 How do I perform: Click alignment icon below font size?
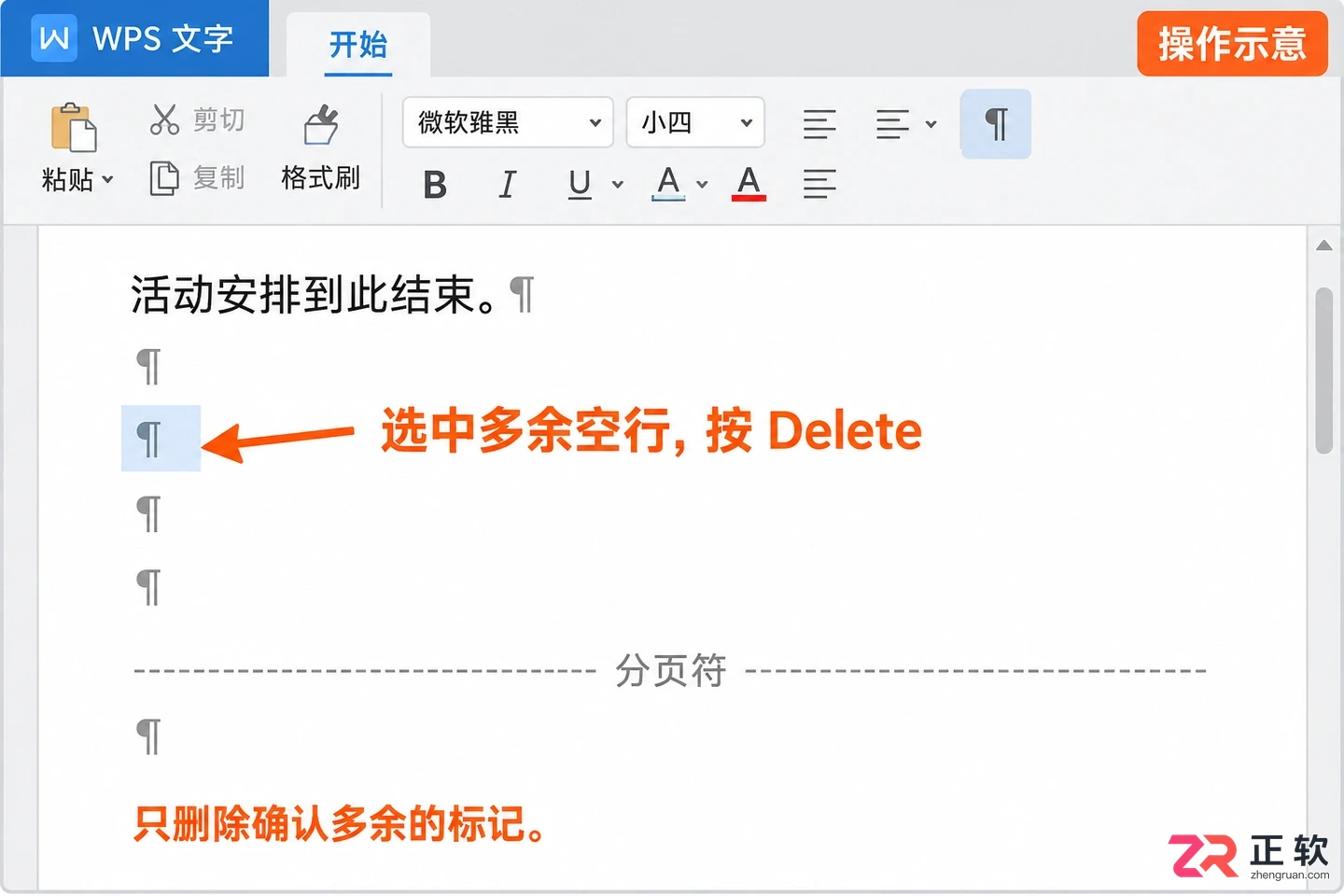click(x=819, y=184)
